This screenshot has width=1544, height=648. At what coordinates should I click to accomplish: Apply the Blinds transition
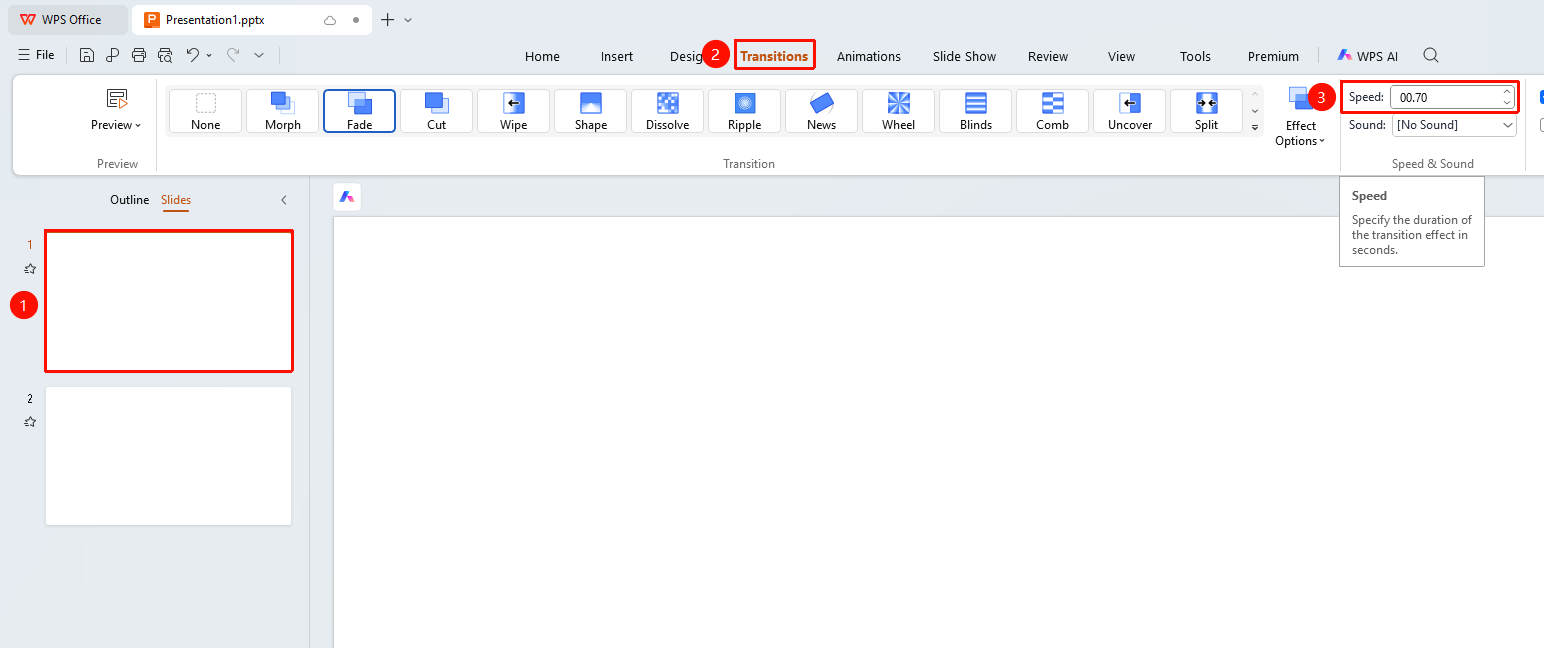(x=975, y=111)
